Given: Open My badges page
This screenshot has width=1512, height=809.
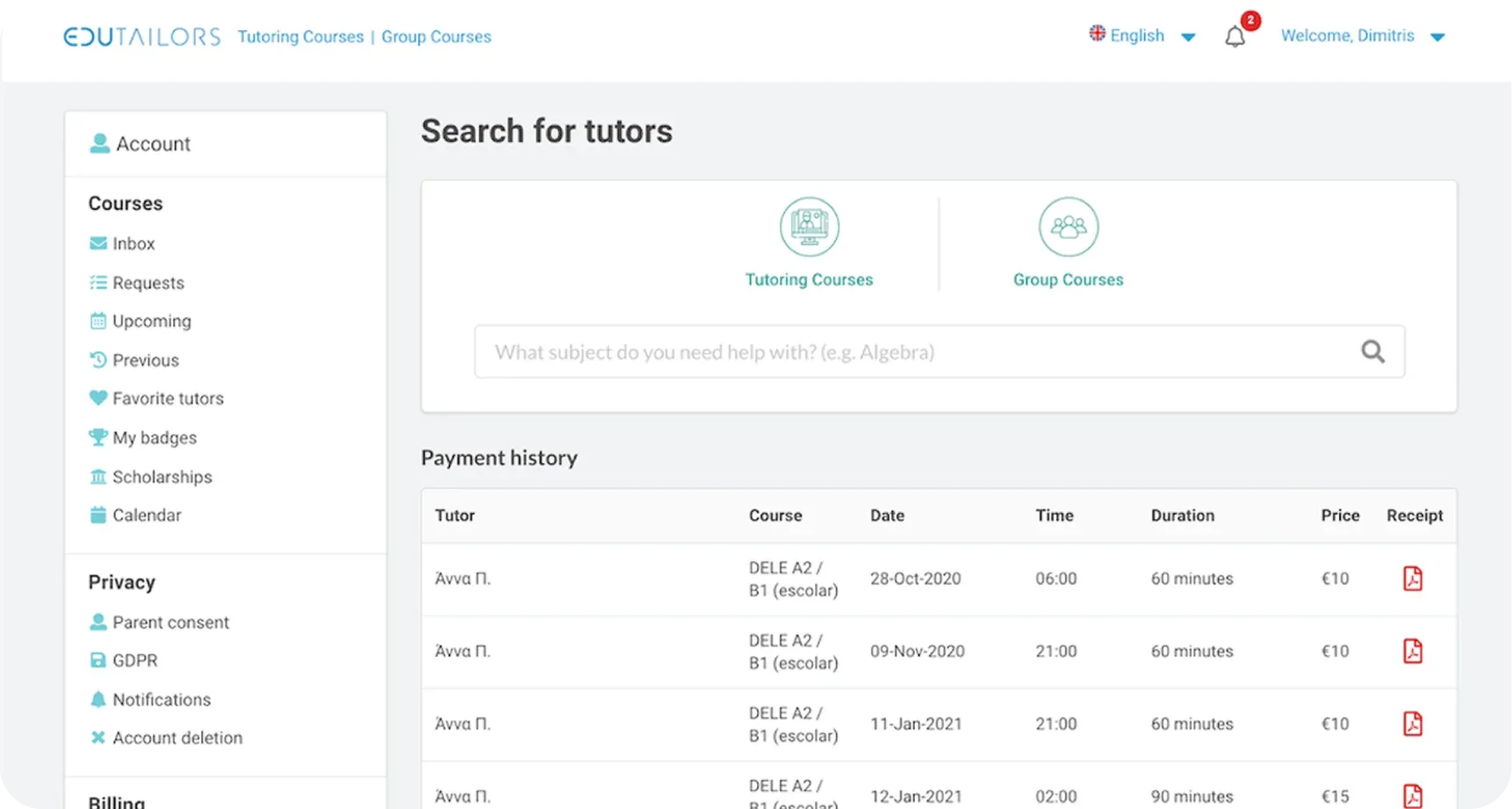Looking at the screenshot, I should [155, 437].
